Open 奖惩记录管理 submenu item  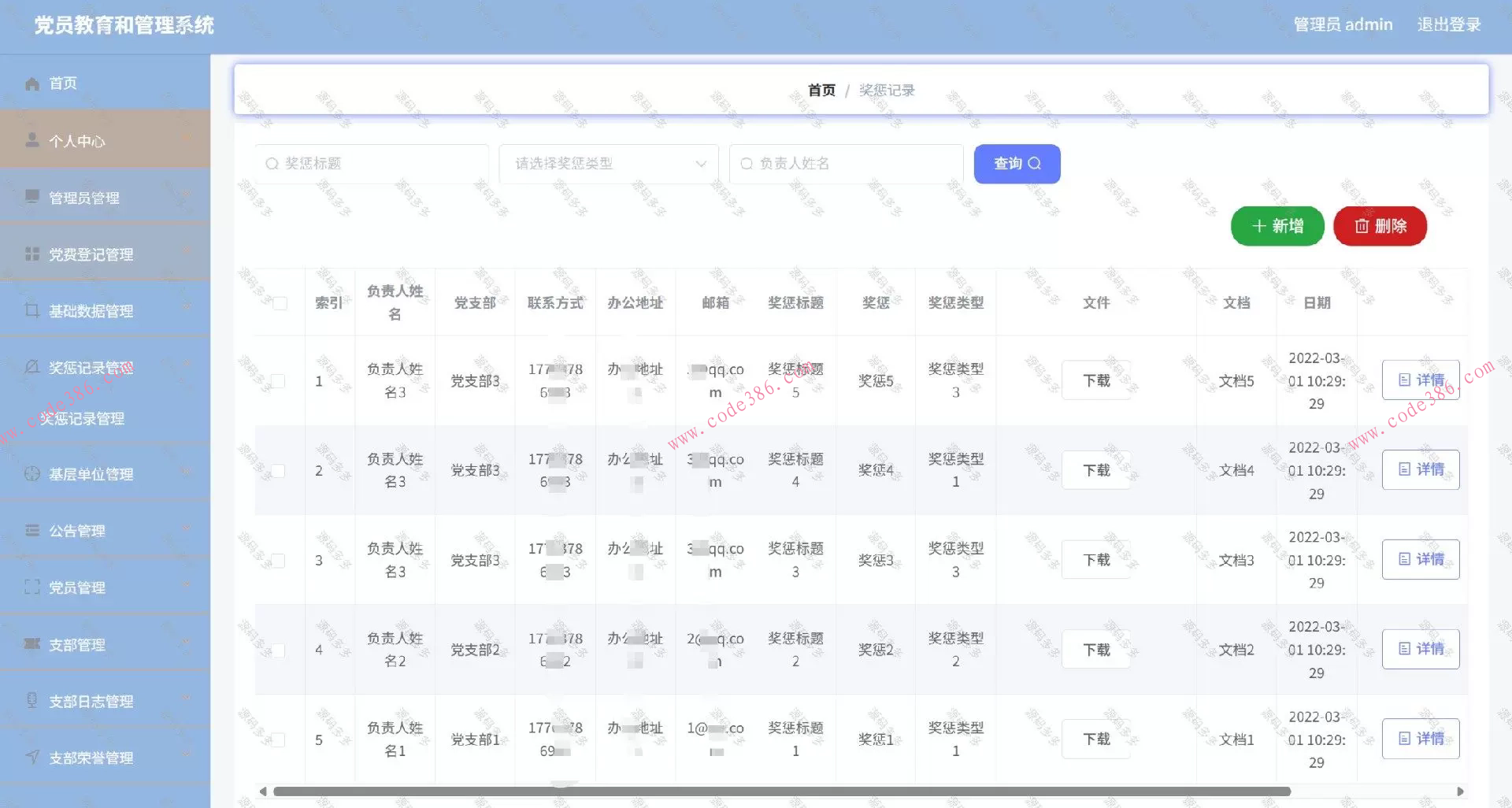point(83,419)
